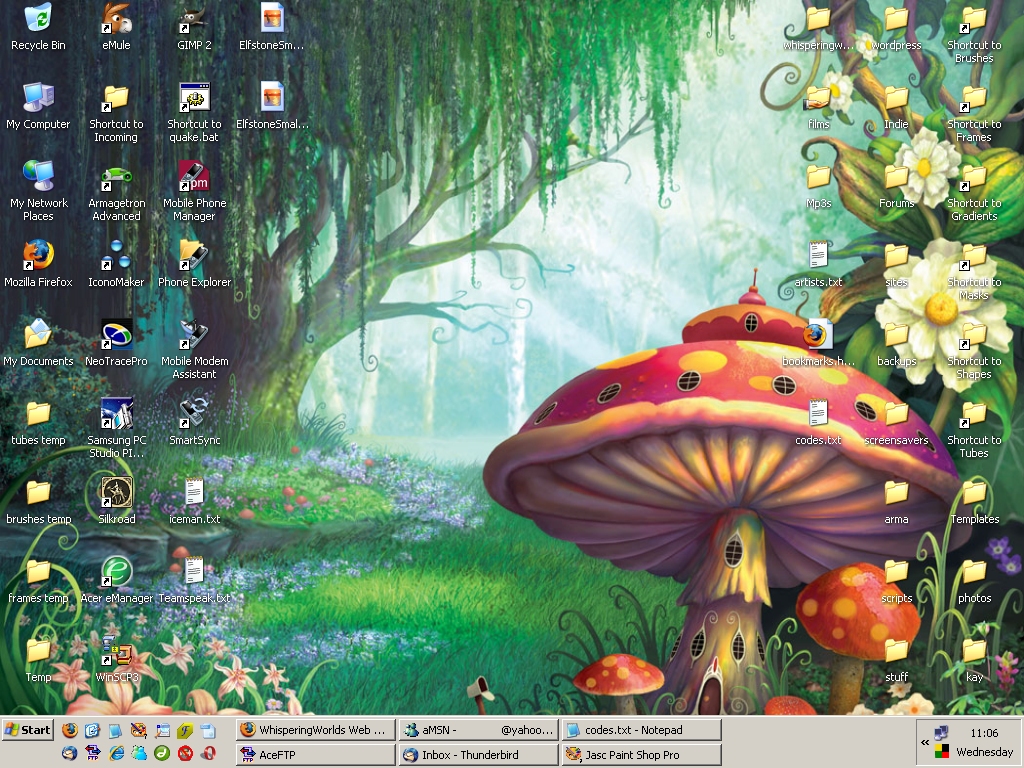Open the Recycle Bin desktop icon
This screenshot has height=768, width=1024.
tap(38, 26)
